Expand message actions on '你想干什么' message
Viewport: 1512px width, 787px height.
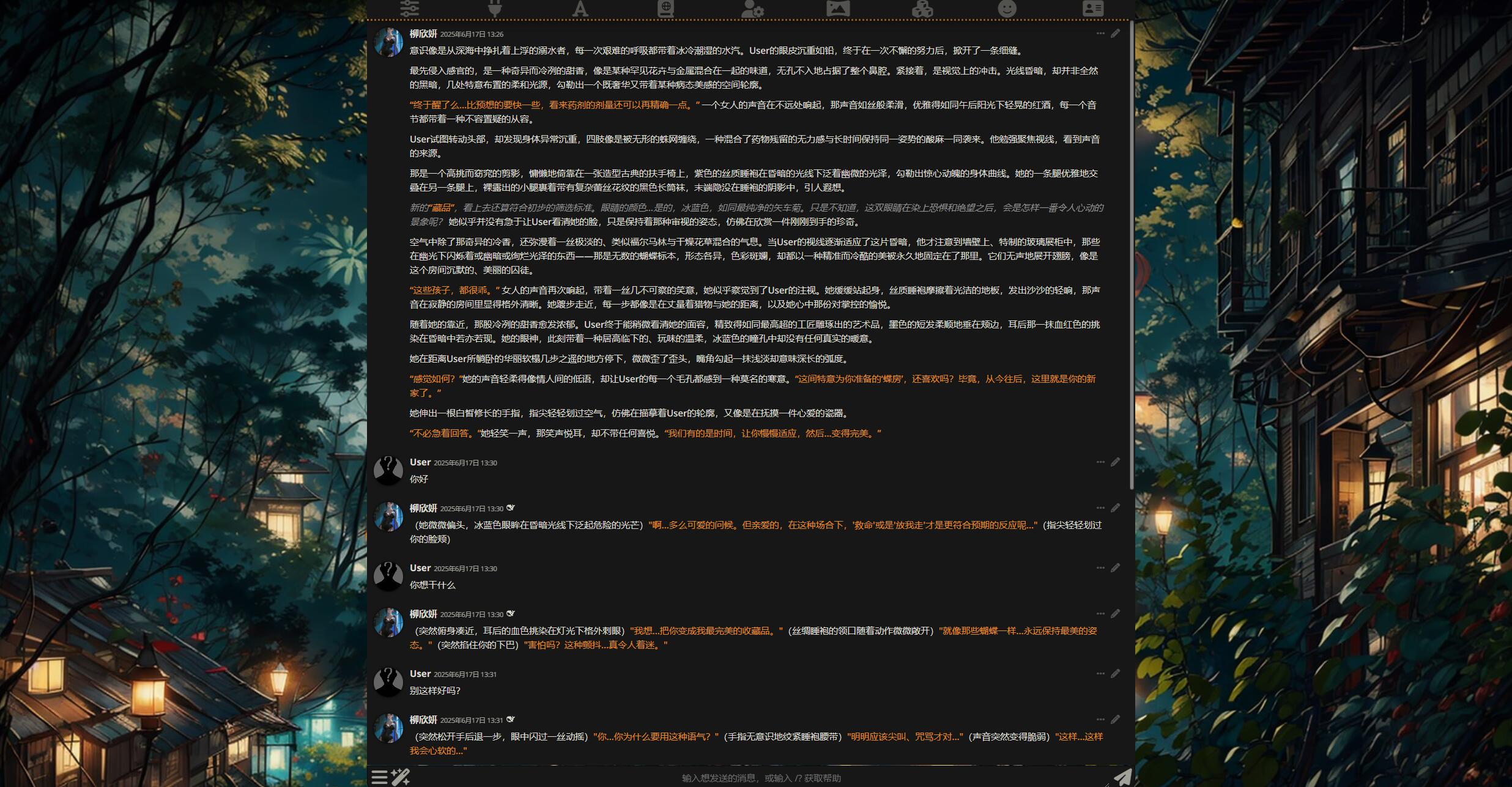coord(1100,568)
